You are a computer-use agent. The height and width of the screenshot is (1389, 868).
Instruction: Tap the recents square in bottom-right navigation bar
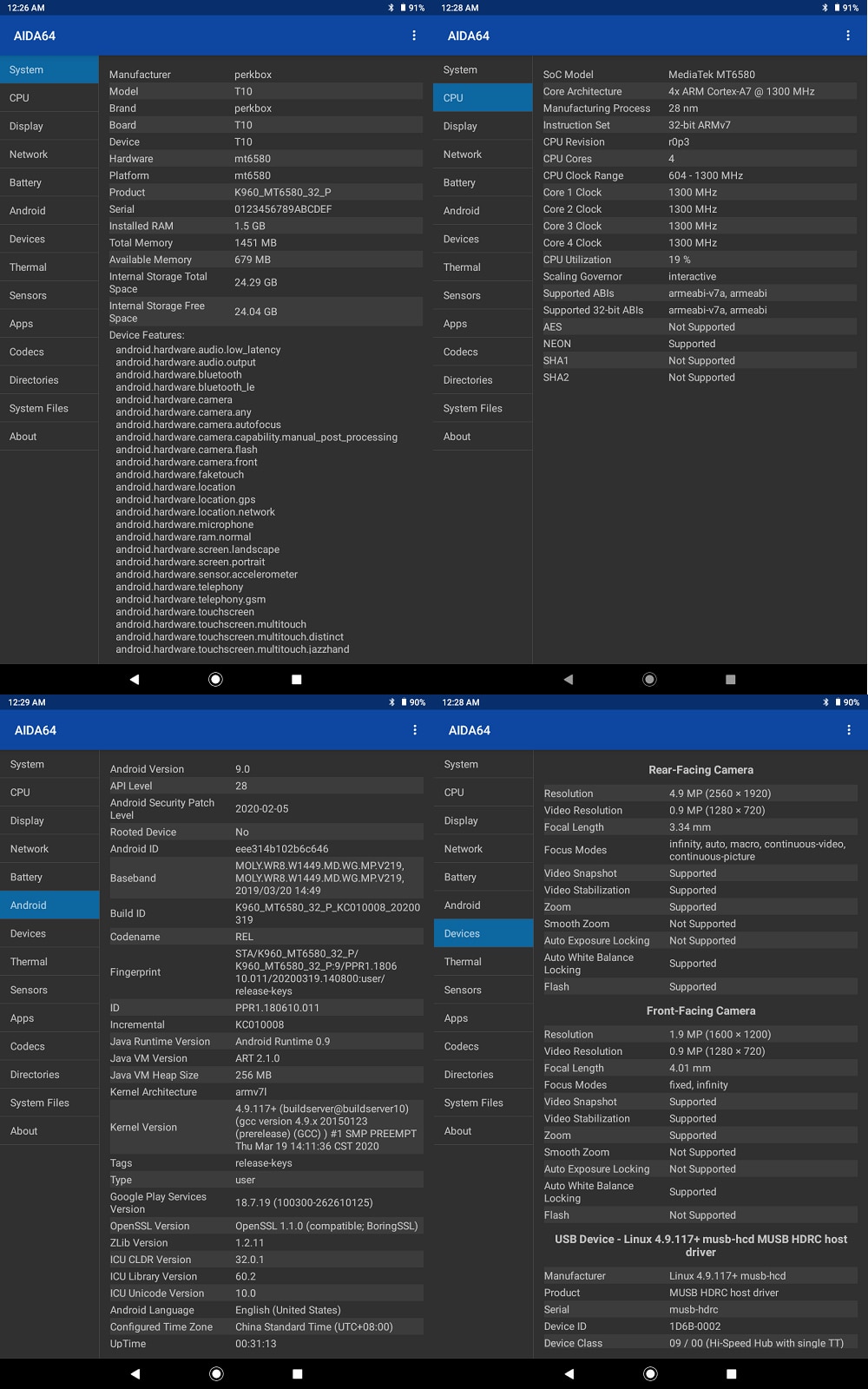[731, 1373]
